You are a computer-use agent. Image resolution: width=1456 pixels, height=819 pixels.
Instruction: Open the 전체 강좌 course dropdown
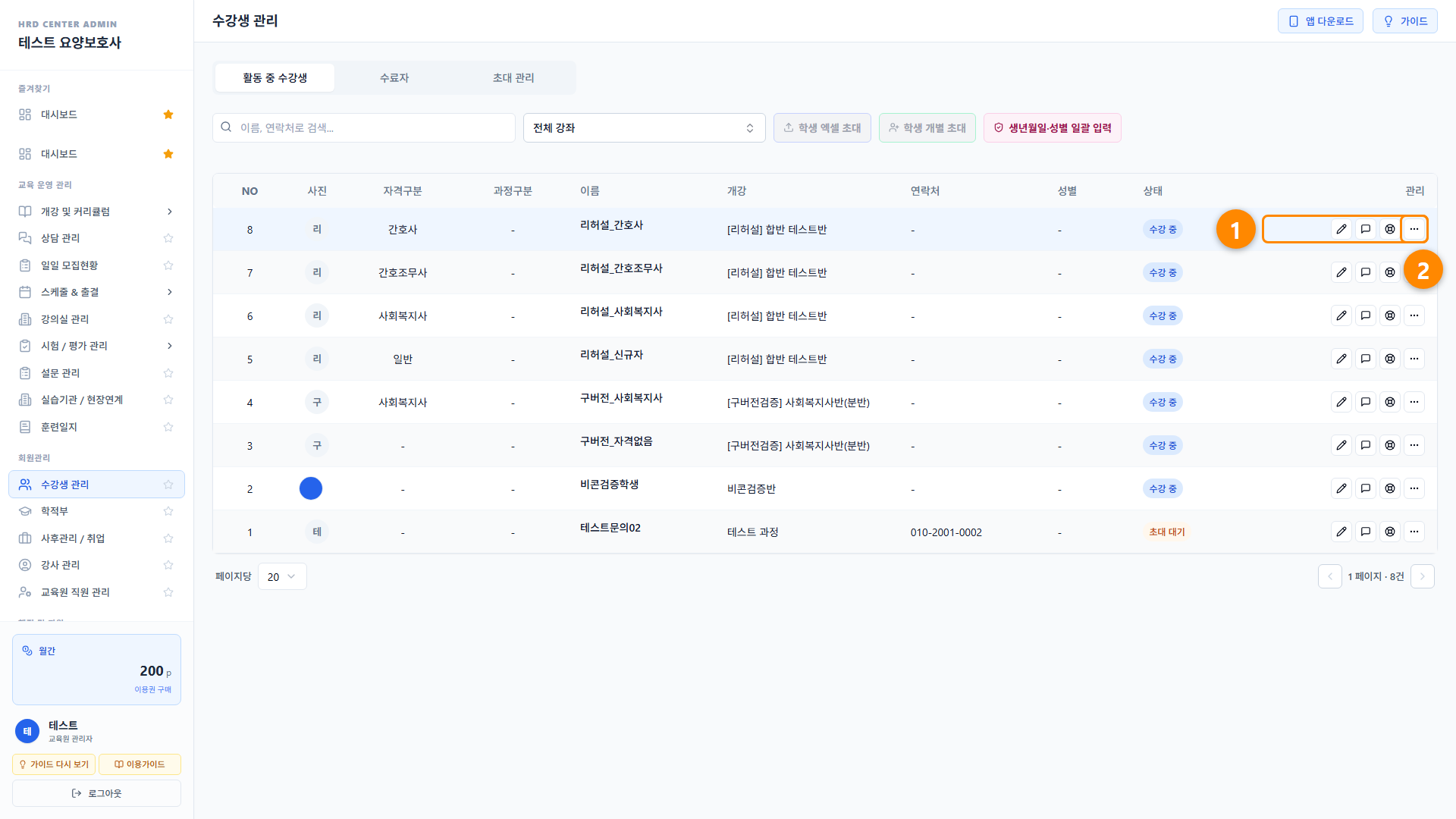644,127
